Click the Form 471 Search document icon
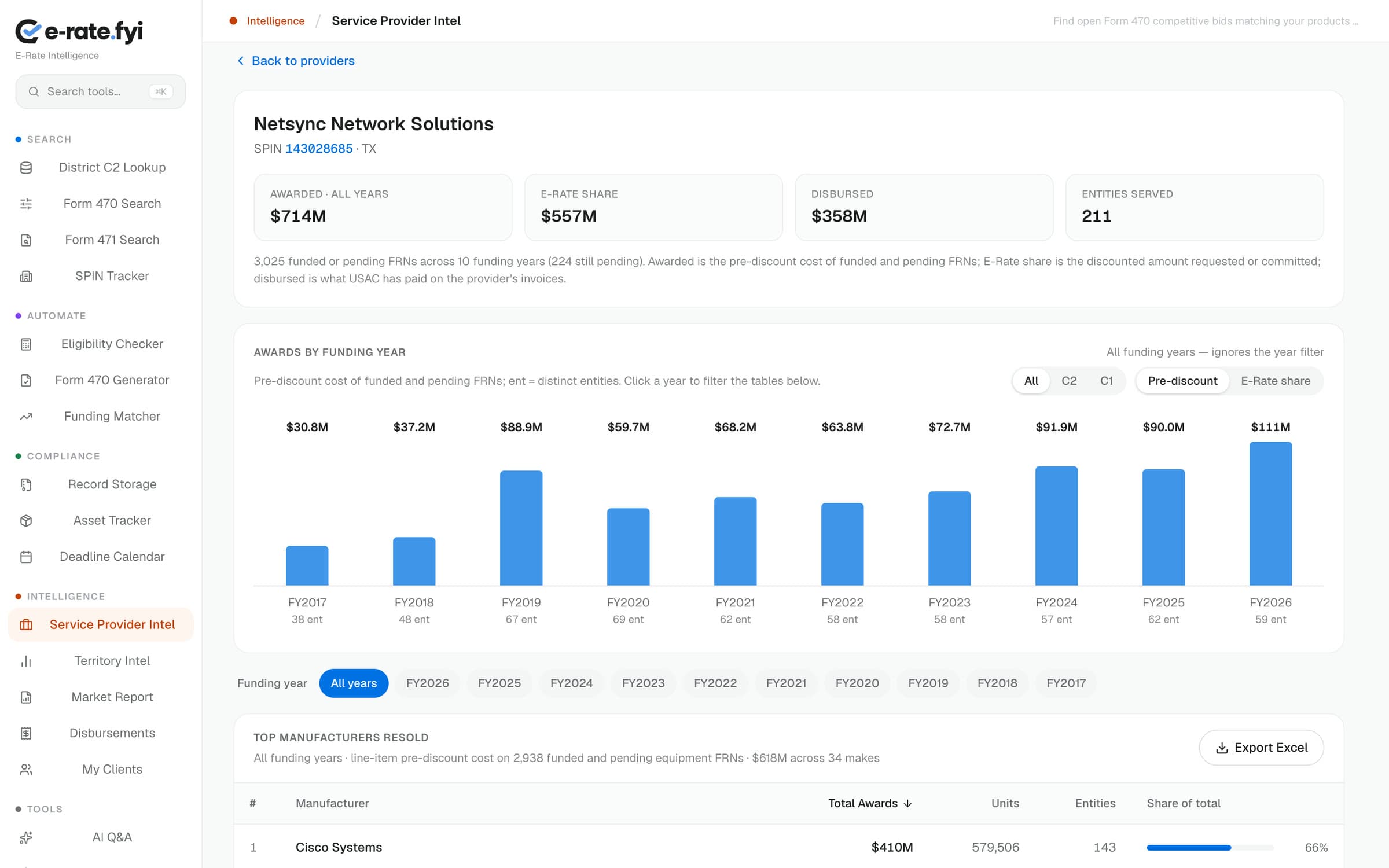Screen dimensions: 1389x868 26,240
